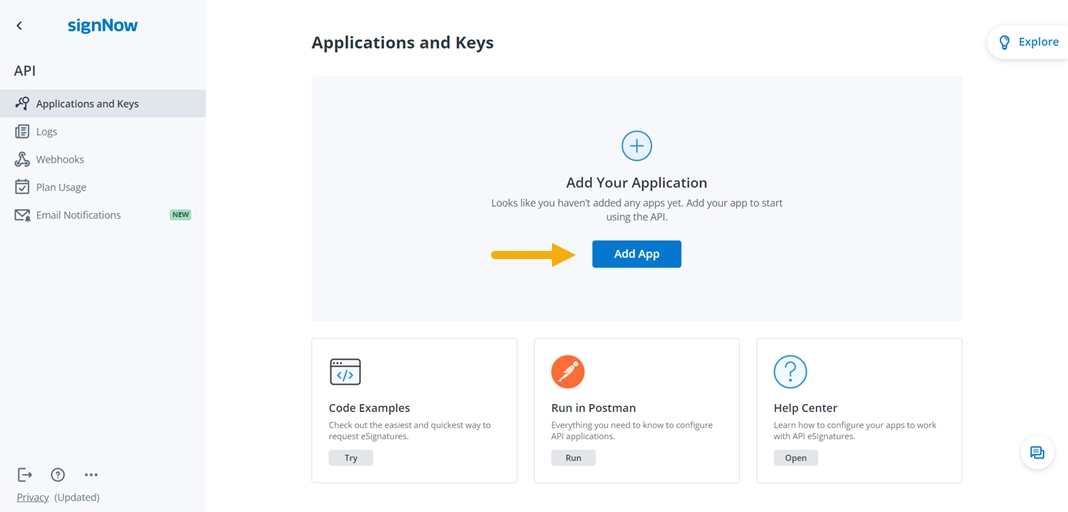Click the Applications and Keys key icon
The image size is (1068, 512).
click(x=22, y=103)
